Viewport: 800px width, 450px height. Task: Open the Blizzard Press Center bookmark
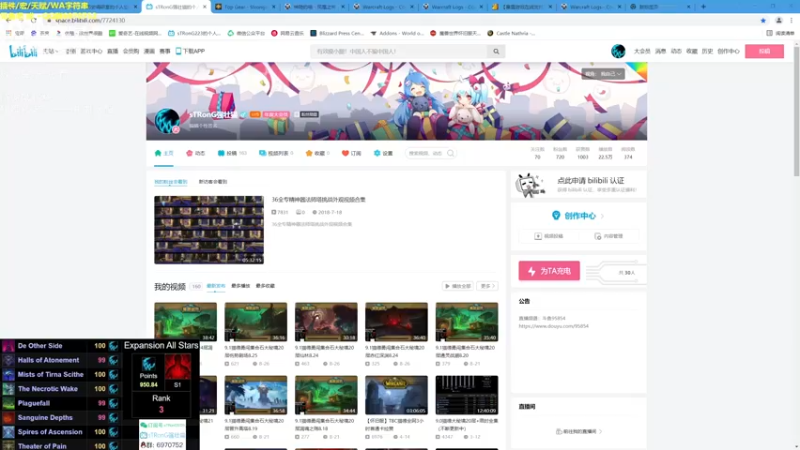pos(337,33)
